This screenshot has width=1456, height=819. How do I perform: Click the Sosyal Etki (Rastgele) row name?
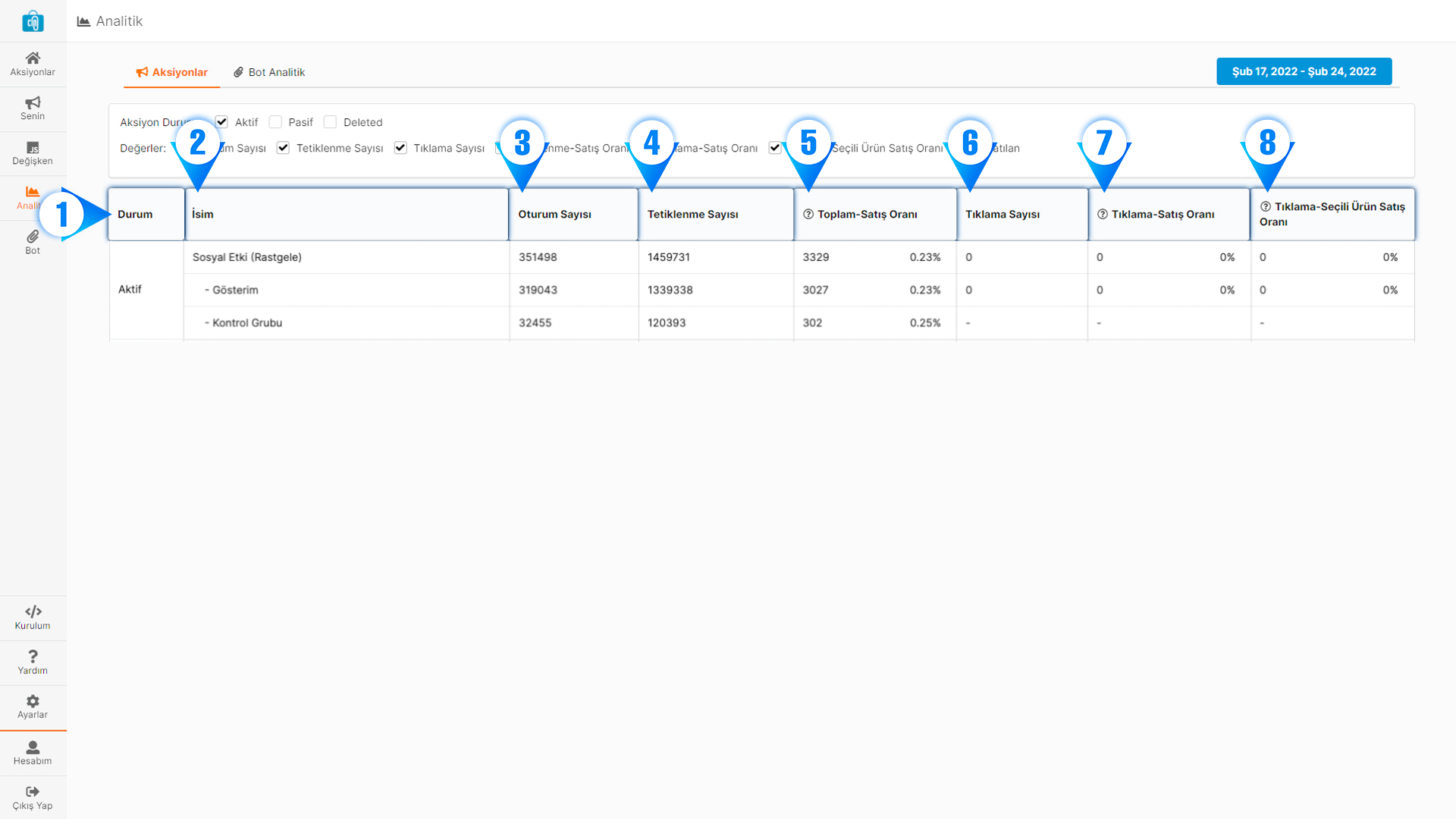coord(246,257)
